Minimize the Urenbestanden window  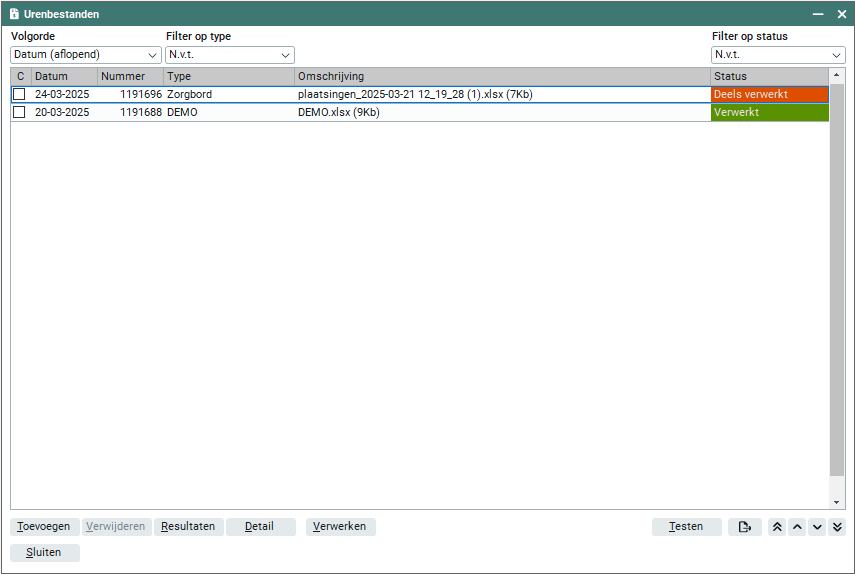(817, 14)
